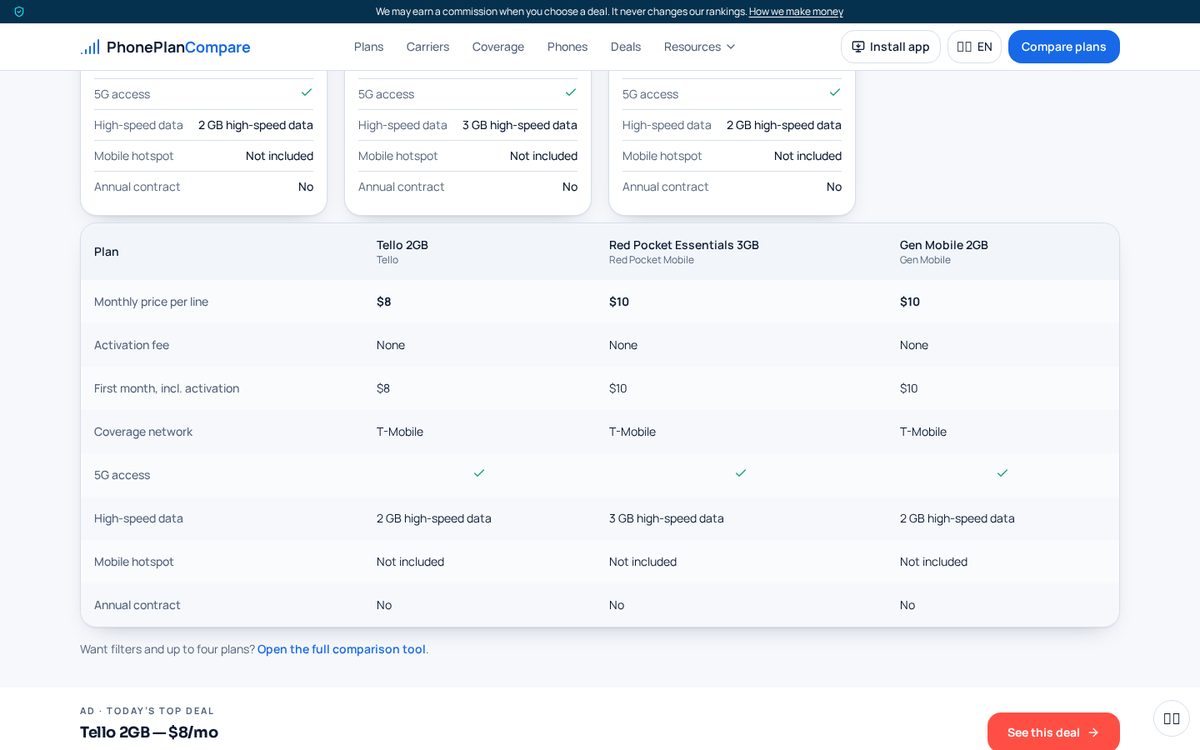Click the Tello 2GB table column header
Viewport: 1200px width, 750px height.
402,251
